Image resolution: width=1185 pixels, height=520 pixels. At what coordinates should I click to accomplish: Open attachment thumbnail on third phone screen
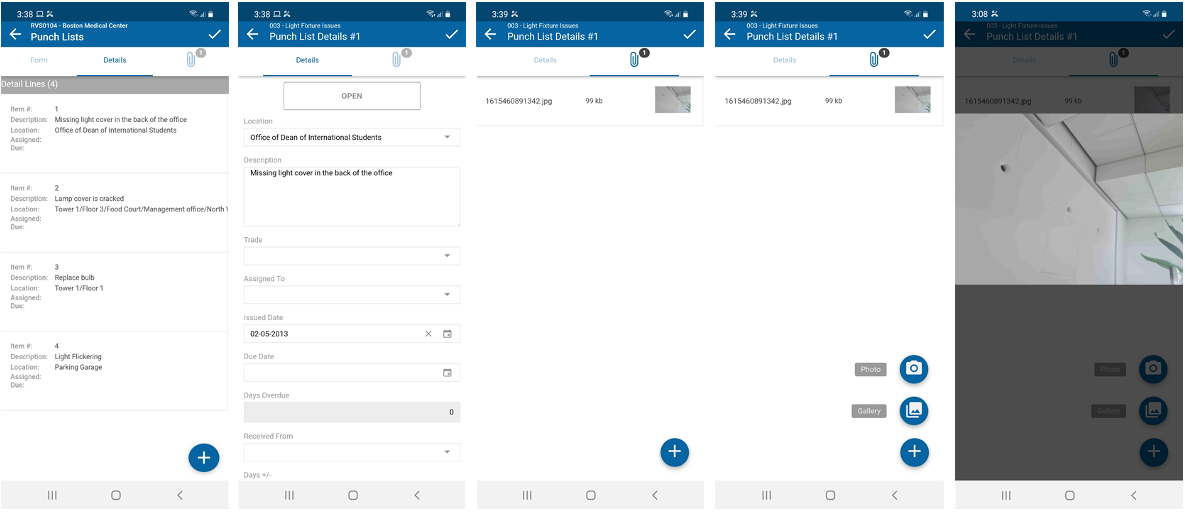click(x=673, y=99)
